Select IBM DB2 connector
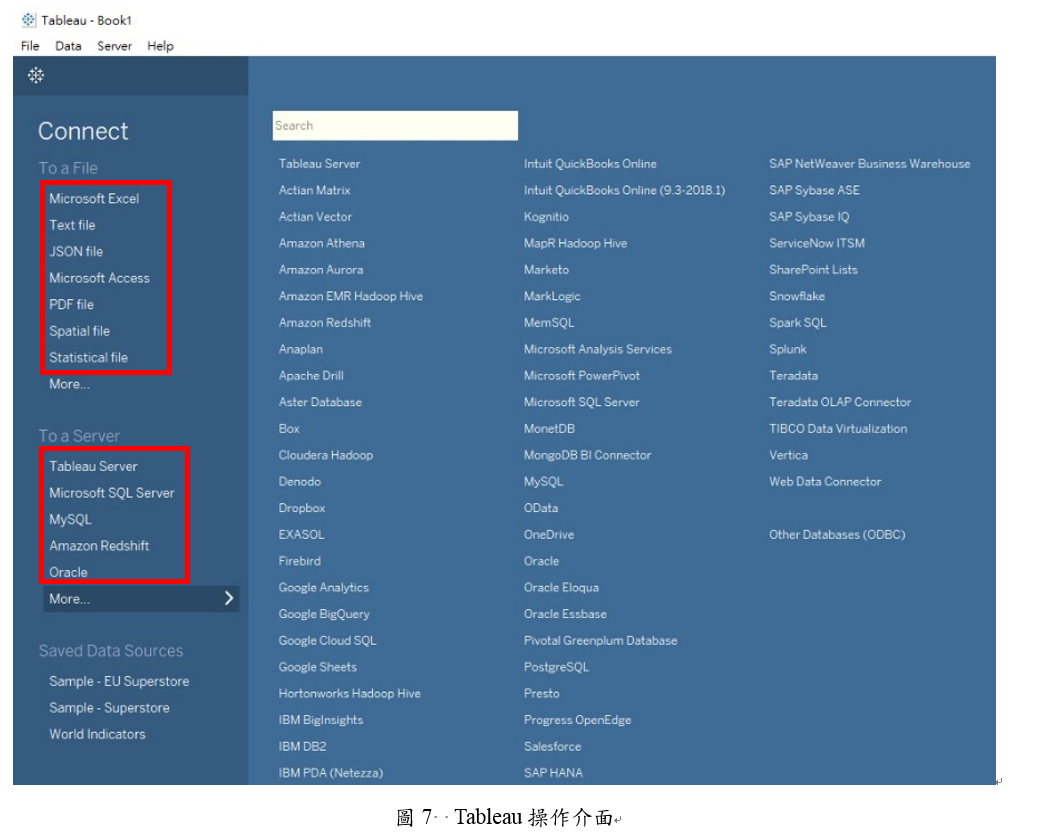This screenshot has height=838, width=1039. (302, 747)
